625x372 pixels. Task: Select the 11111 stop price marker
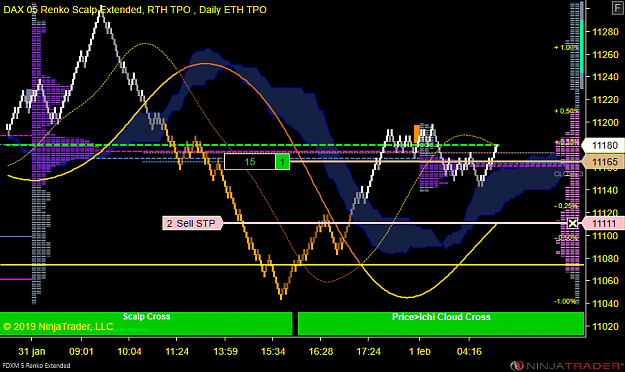(603, 223)
